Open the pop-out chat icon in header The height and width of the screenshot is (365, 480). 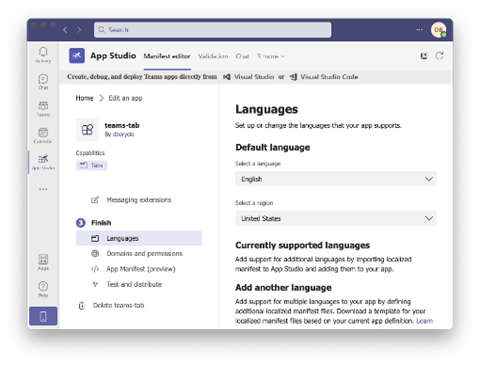(x=424, y=56)
